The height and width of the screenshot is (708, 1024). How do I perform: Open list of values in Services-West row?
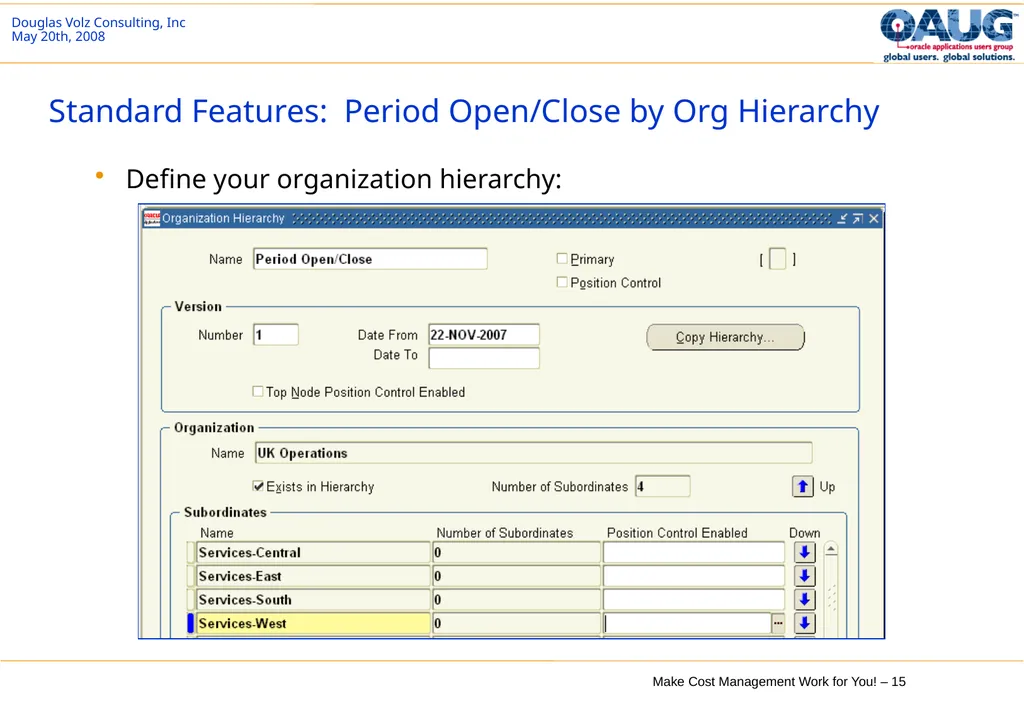(778, 623)
